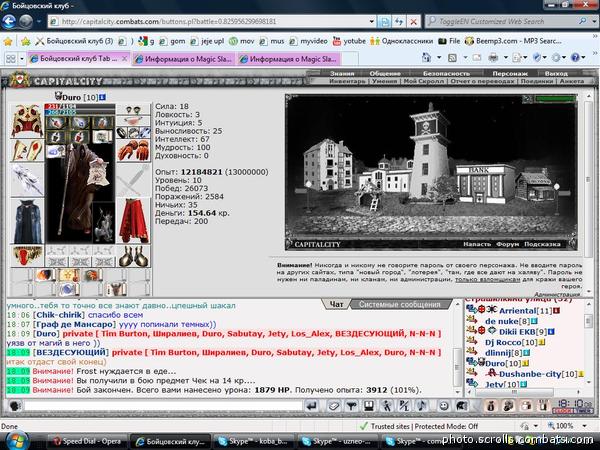Switch to the Чат tab
The height and width of the screenshot is (450, 600).
point(336,305)
